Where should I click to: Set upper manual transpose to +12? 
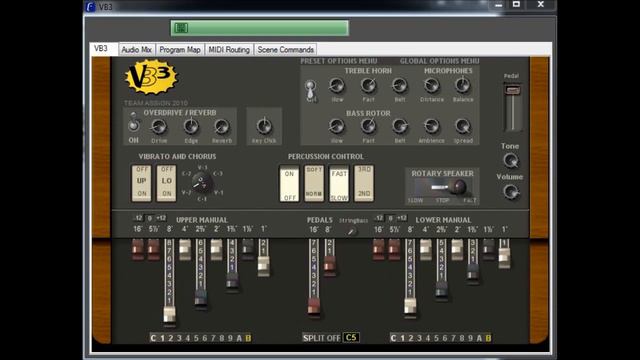[161, 218]
